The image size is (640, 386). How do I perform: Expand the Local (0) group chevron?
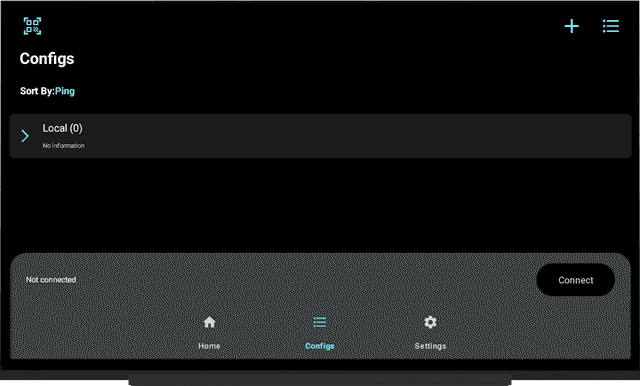25,136
